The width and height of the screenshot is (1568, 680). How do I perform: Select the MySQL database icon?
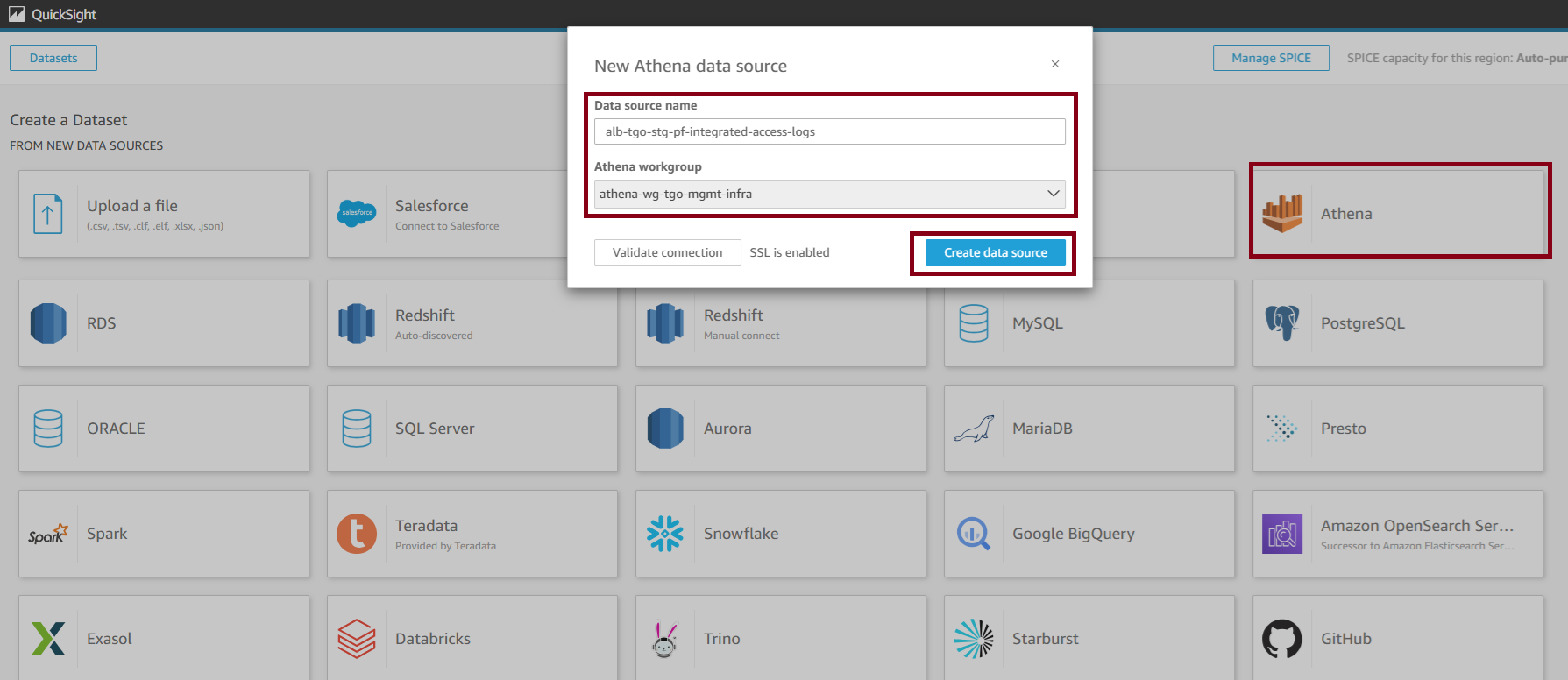[x=974, y=323]
